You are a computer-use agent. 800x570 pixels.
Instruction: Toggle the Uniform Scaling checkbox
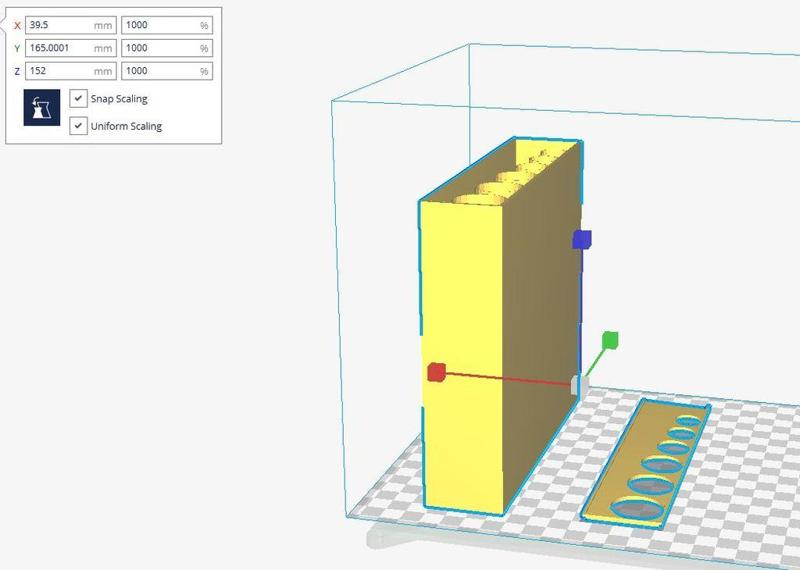78,126
